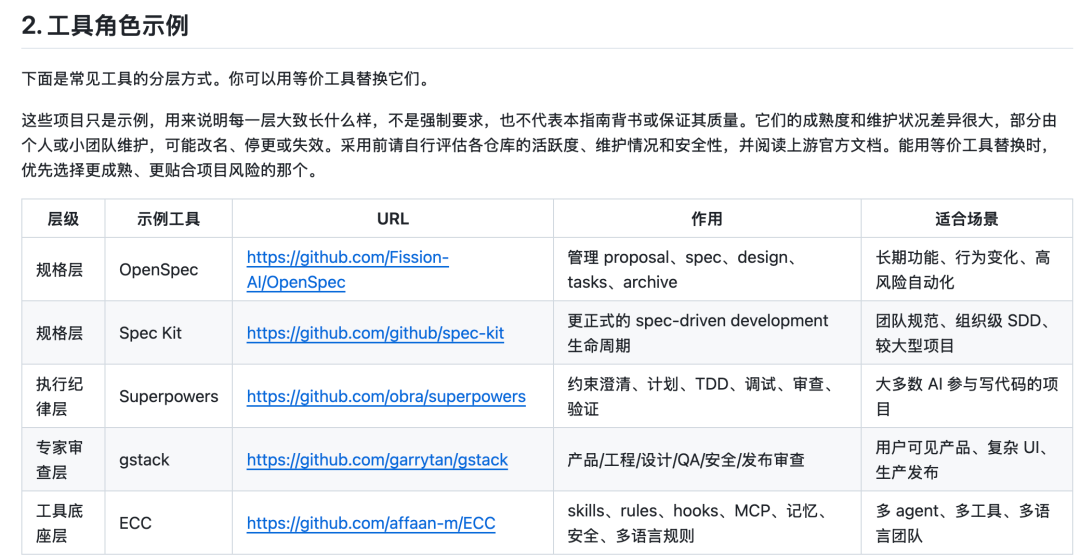The image size is (1080, 560).
Task: Click the '执行纪律层' level cell
Action: point(63,396)
